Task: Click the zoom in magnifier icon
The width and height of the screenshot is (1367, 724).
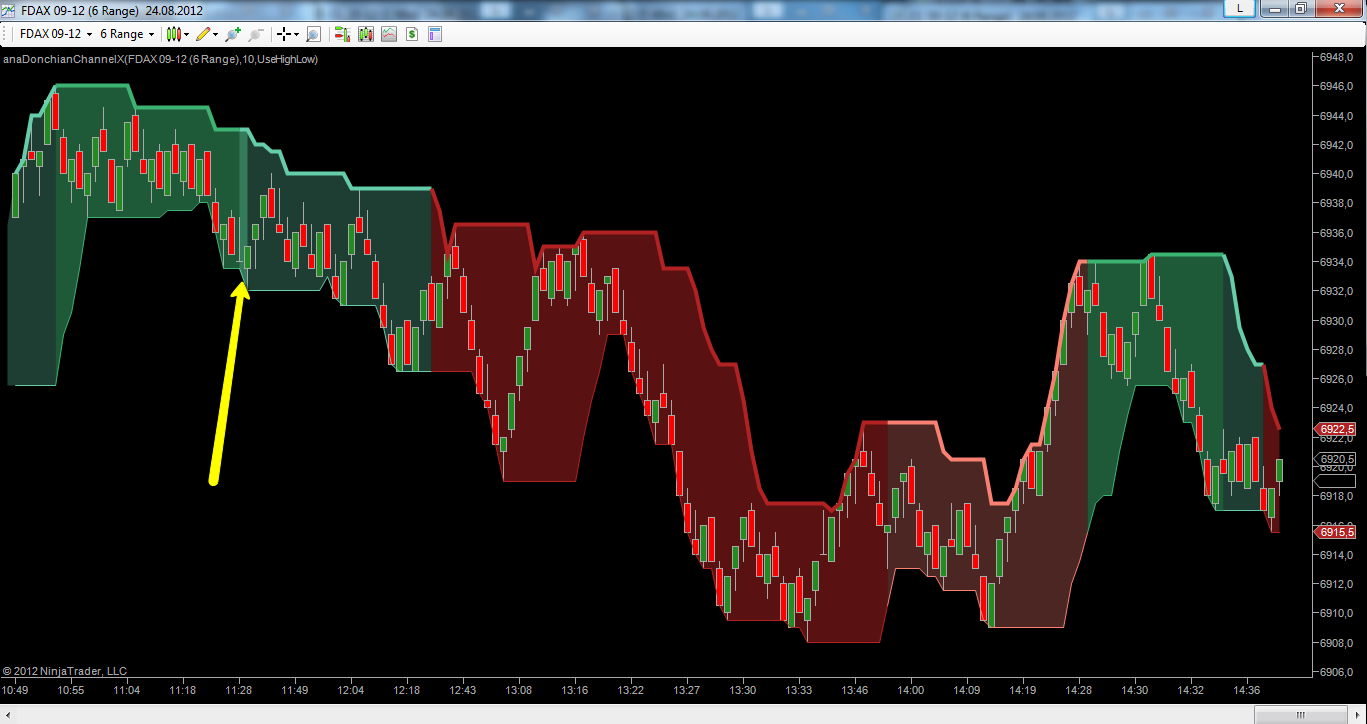Action: coord(233,34)
